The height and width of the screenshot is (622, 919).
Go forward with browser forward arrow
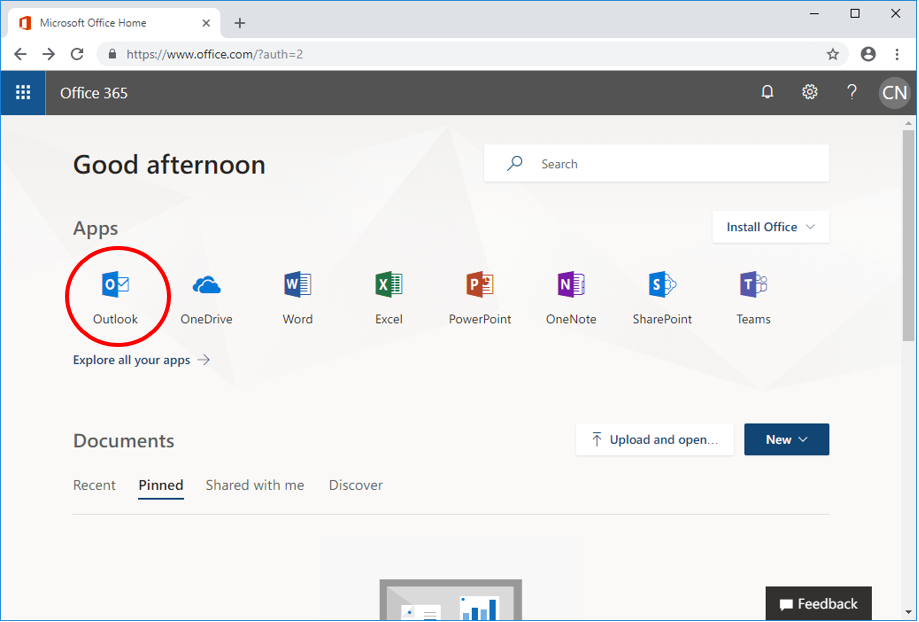click(x=49, y=55)
